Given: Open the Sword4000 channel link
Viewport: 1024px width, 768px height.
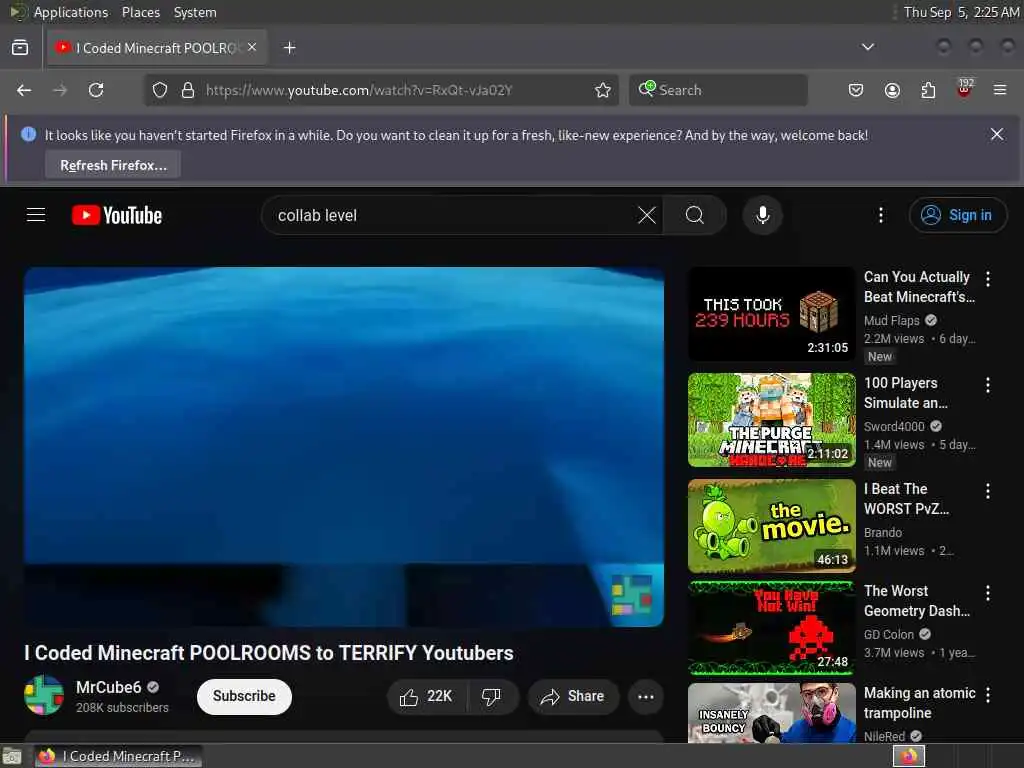Looking at the screenshot, I should [x=894, y=426].
